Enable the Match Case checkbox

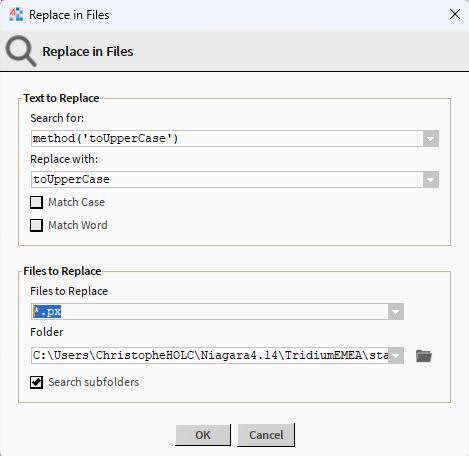(36, 202)
